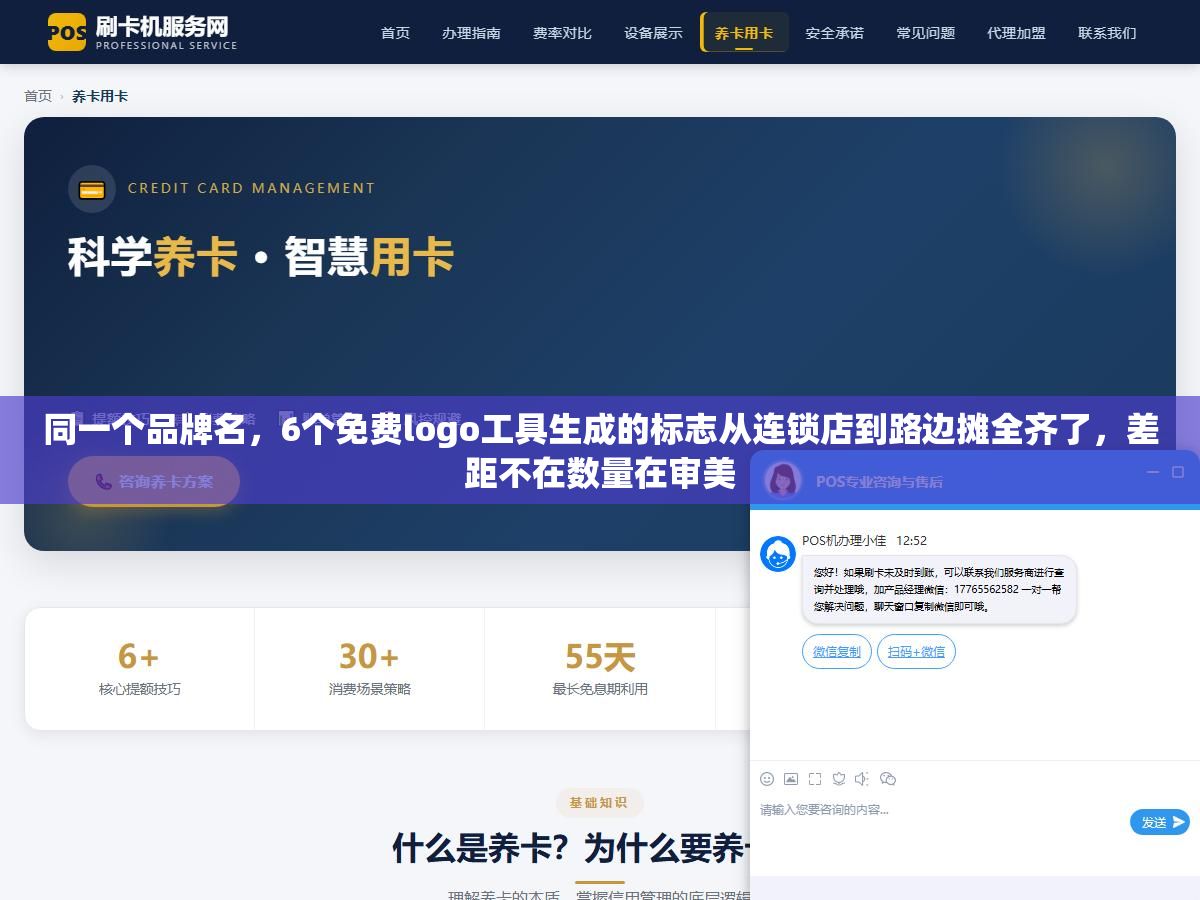Click the CREDIT CARD MANAGEMENT label
The image size is (1200, 900).
pos(251,188)
